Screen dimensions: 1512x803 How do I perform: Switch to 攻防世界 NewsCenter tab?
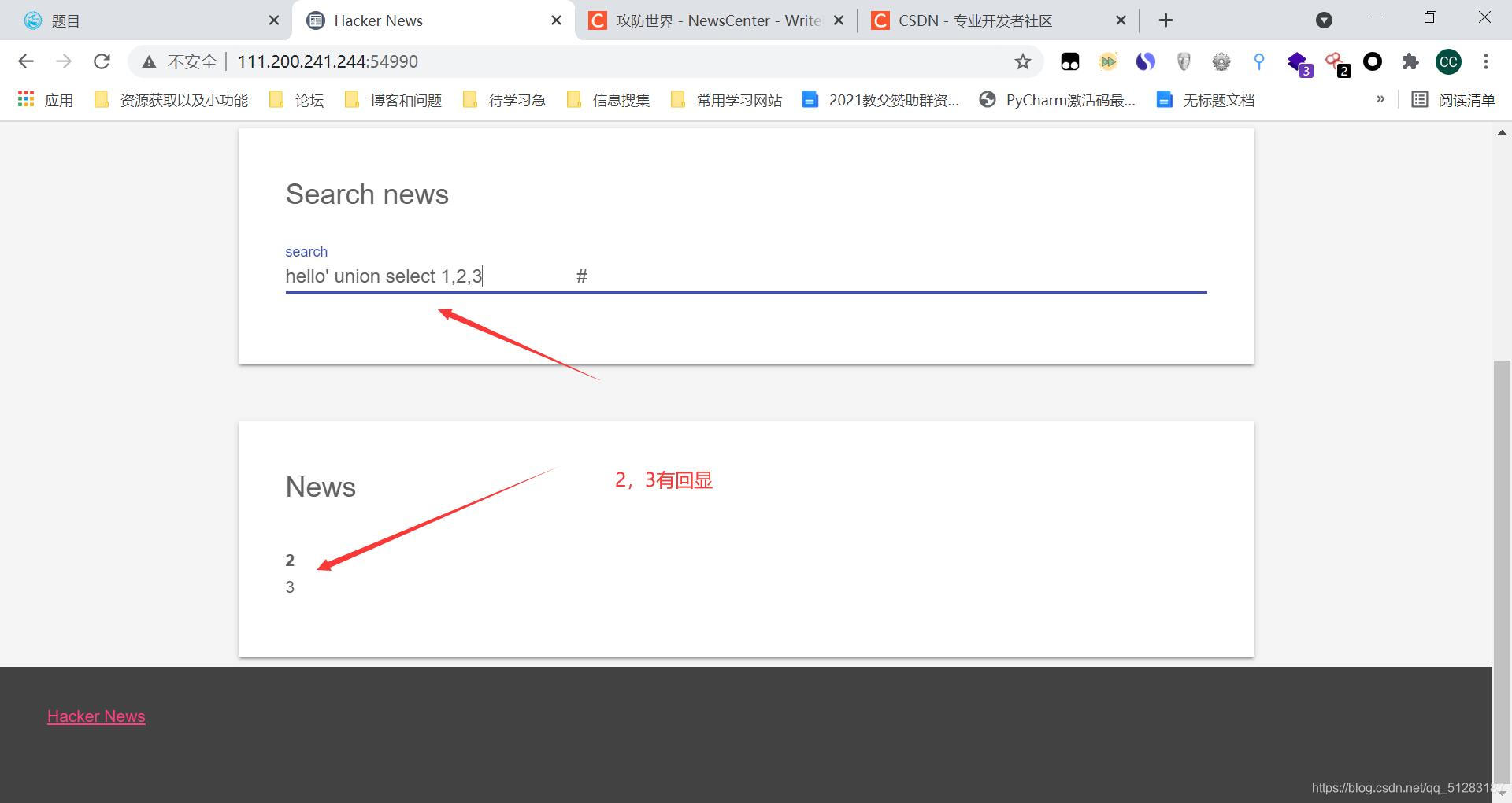(x=705, y=20)
